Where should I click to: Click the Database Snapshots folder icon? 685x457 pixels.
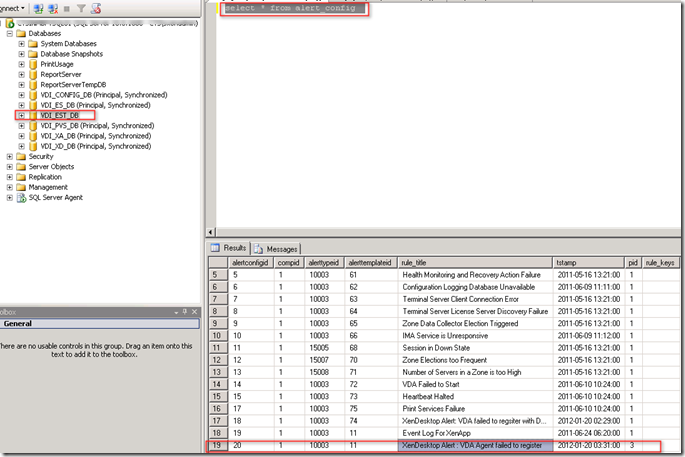[x=33, y=54]
